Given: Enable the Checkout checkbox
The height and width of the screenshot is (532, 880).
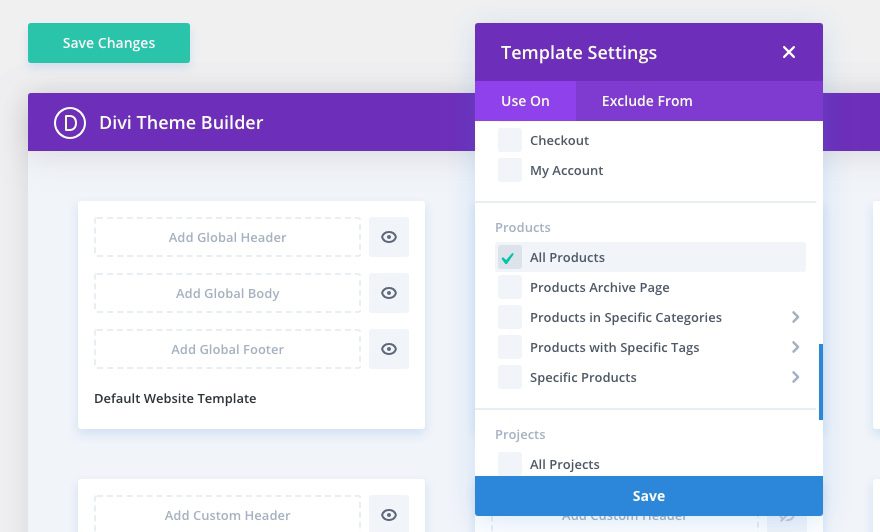Looking at the screenshot, I should pyautogui.click(x=510, y=140).
